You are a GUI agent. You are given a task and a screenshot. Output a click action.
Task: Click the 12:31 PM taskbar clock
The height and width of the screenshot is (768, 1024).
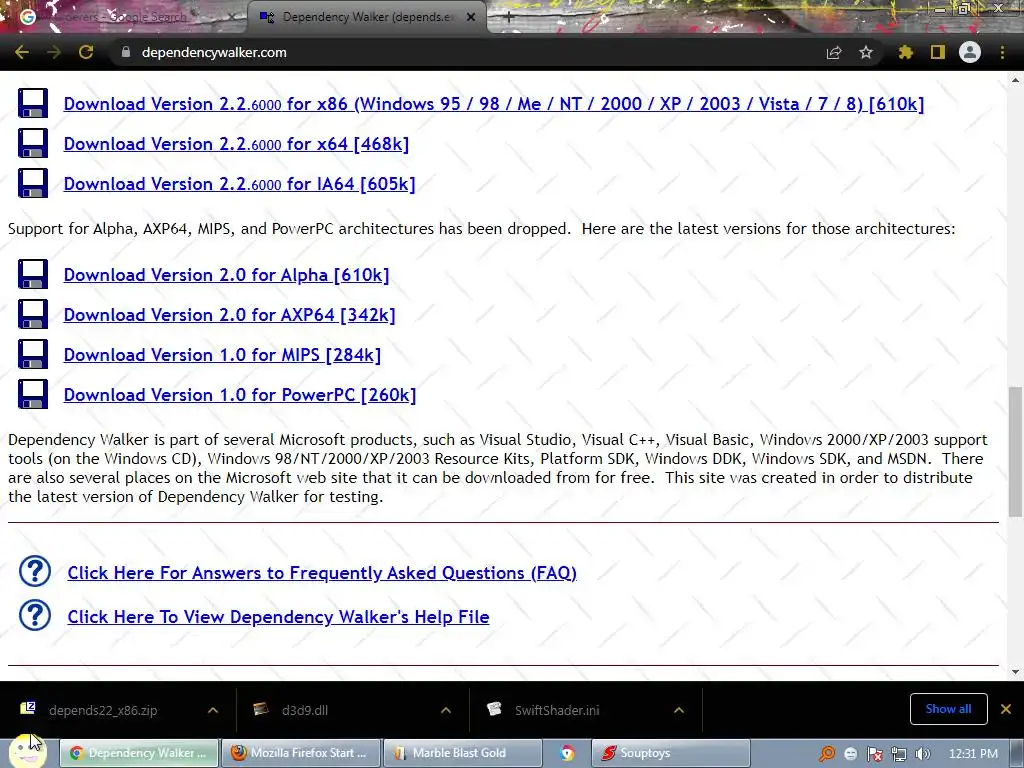point(973,754)
